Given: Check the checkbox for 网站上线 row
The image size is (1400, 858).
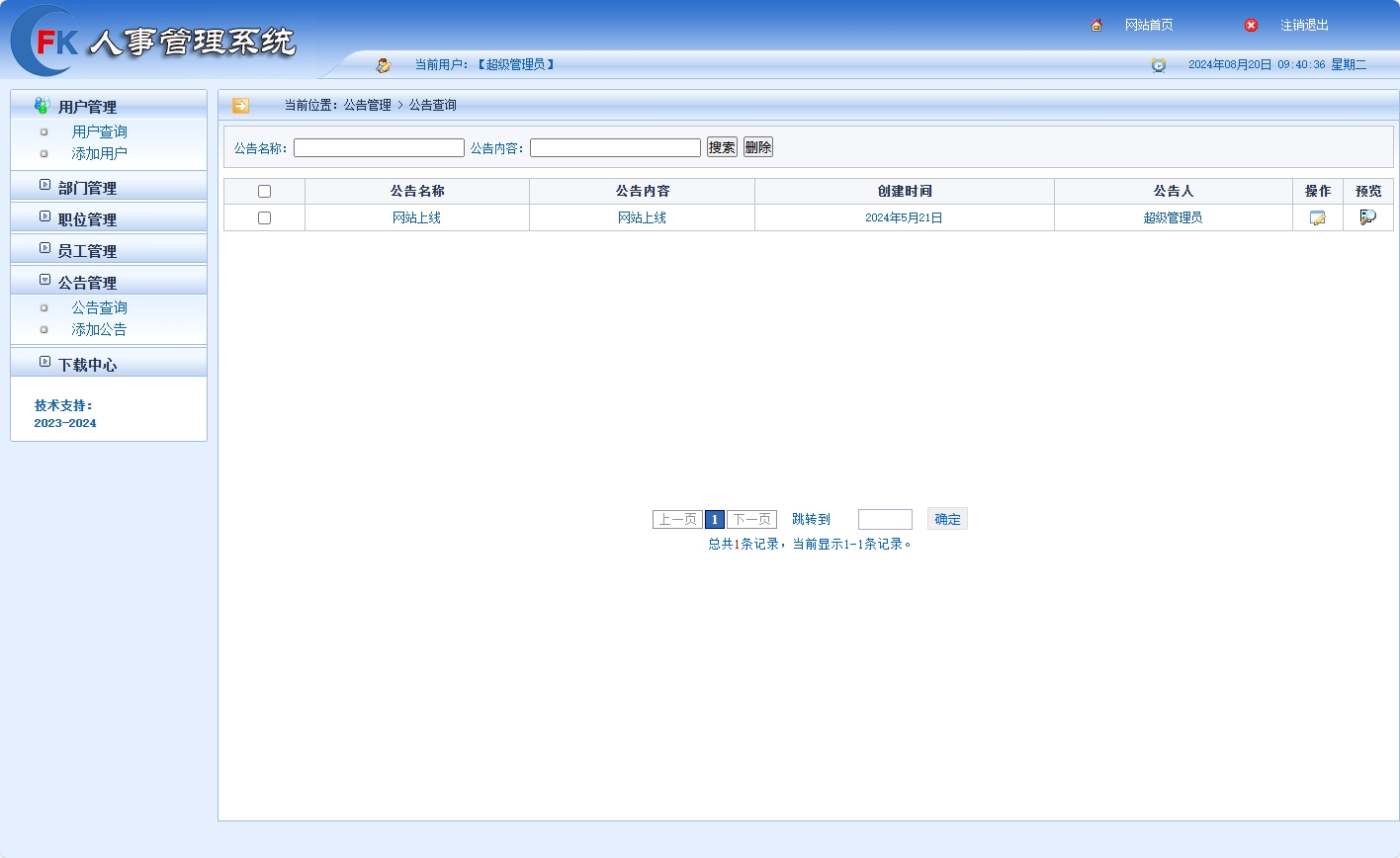Looking at the screenshot, I should tap(264, 217).
